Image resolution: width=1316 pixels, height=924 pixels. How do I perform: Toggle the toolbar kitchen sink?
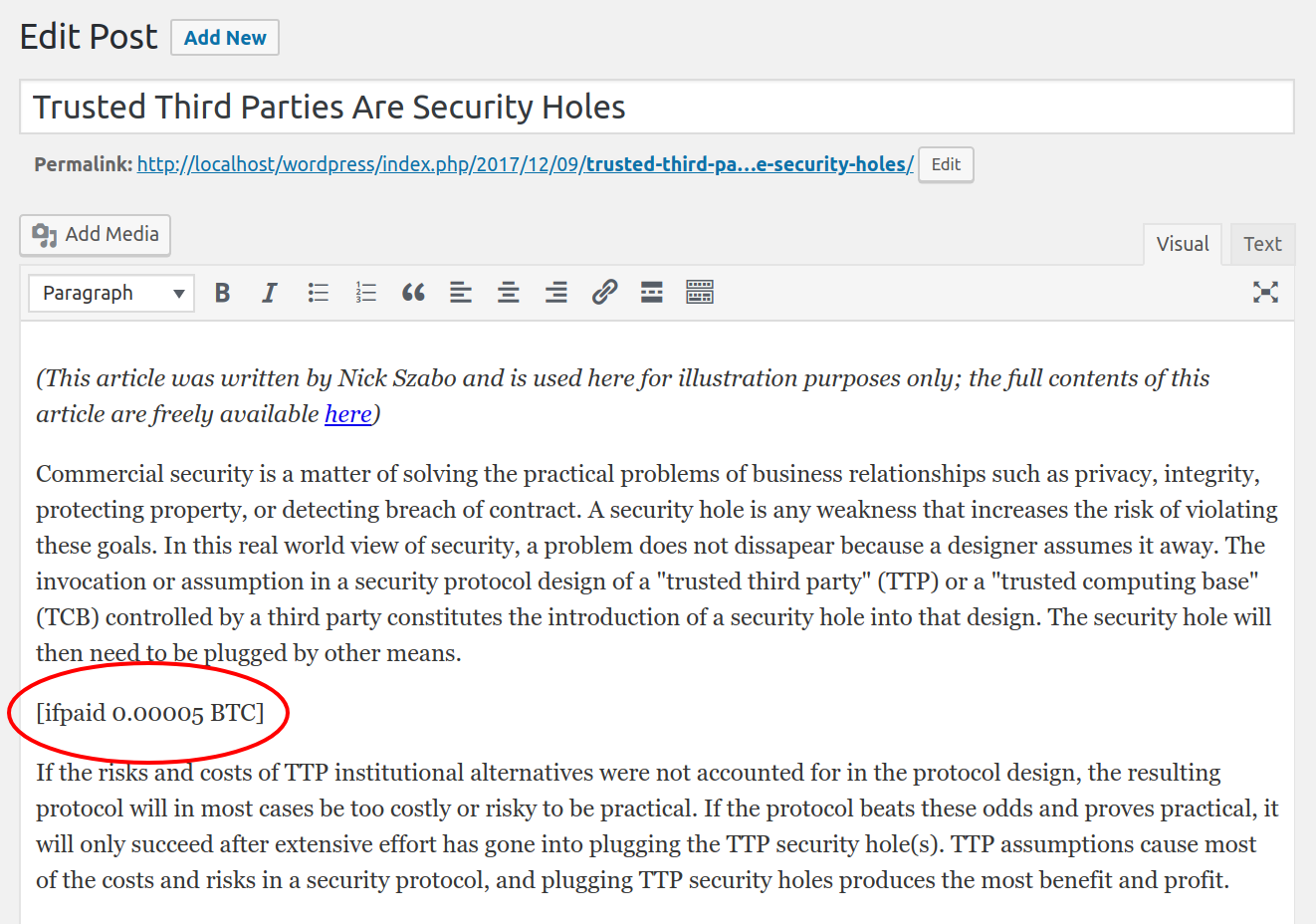tap(700, 293)
